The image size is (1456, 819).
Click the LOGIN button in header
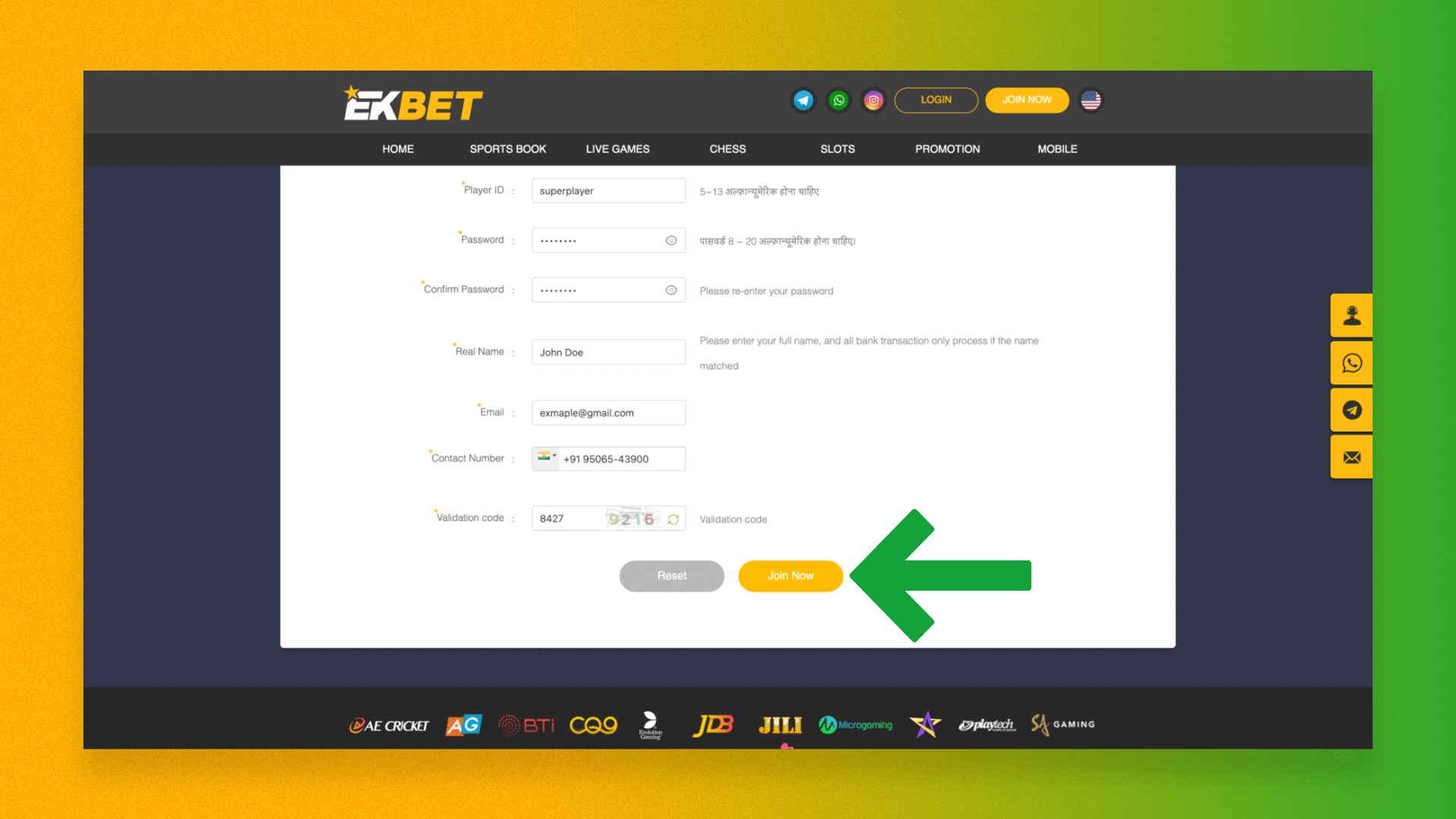934,99
